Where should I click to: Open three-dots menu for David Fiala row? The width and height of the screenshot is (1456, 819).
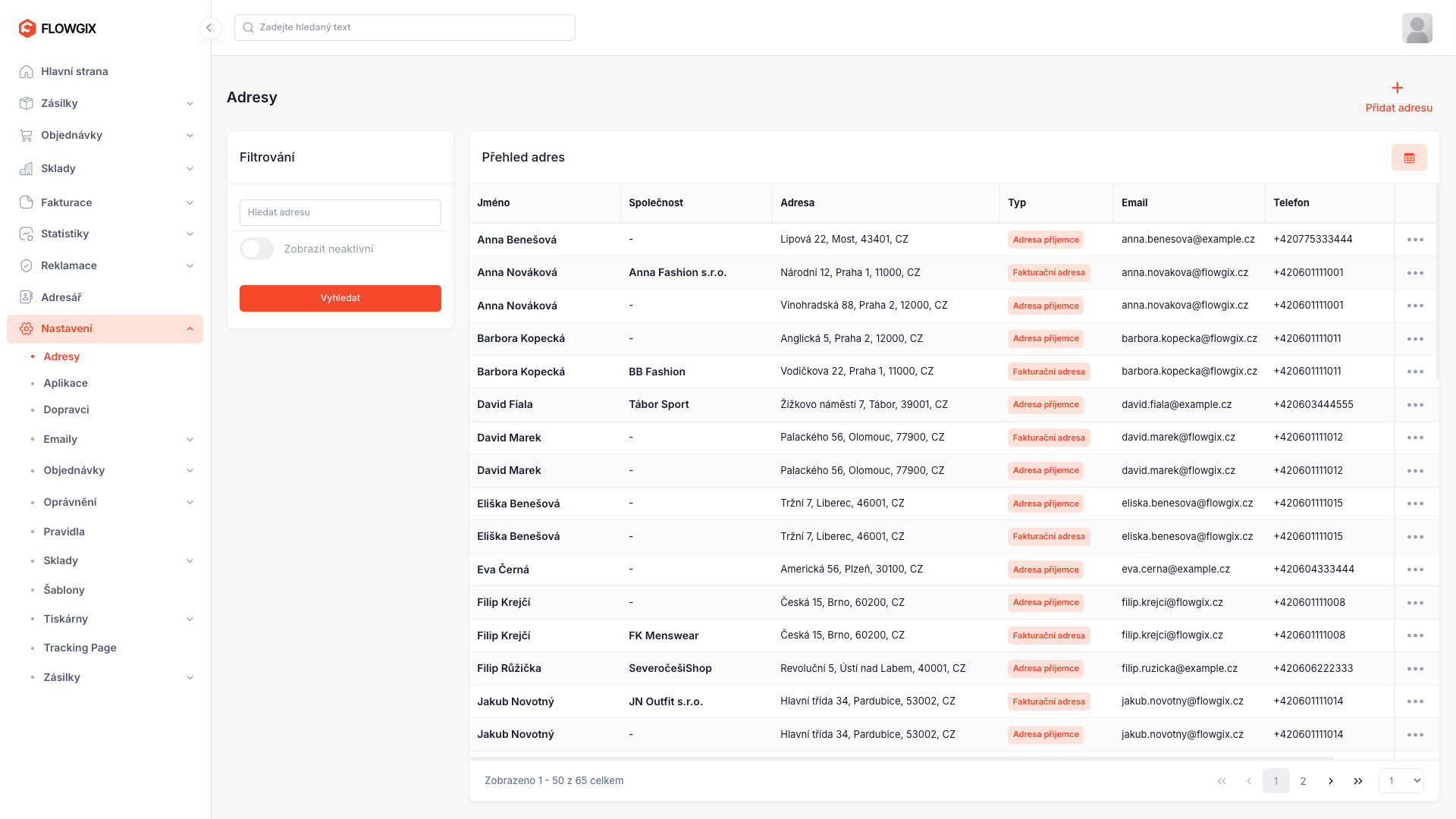[1415, 405]
